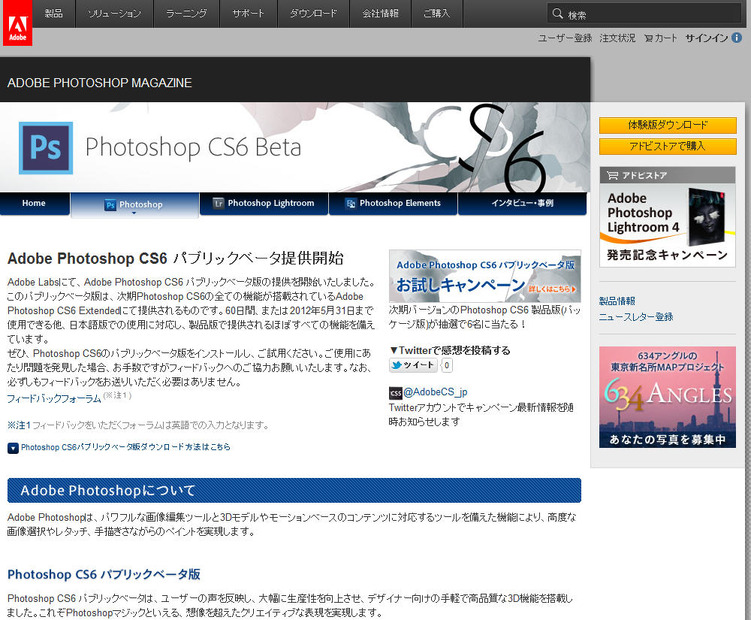
Task: Click the ▼Twitterで感想を投稿する text
Action: 450,350
